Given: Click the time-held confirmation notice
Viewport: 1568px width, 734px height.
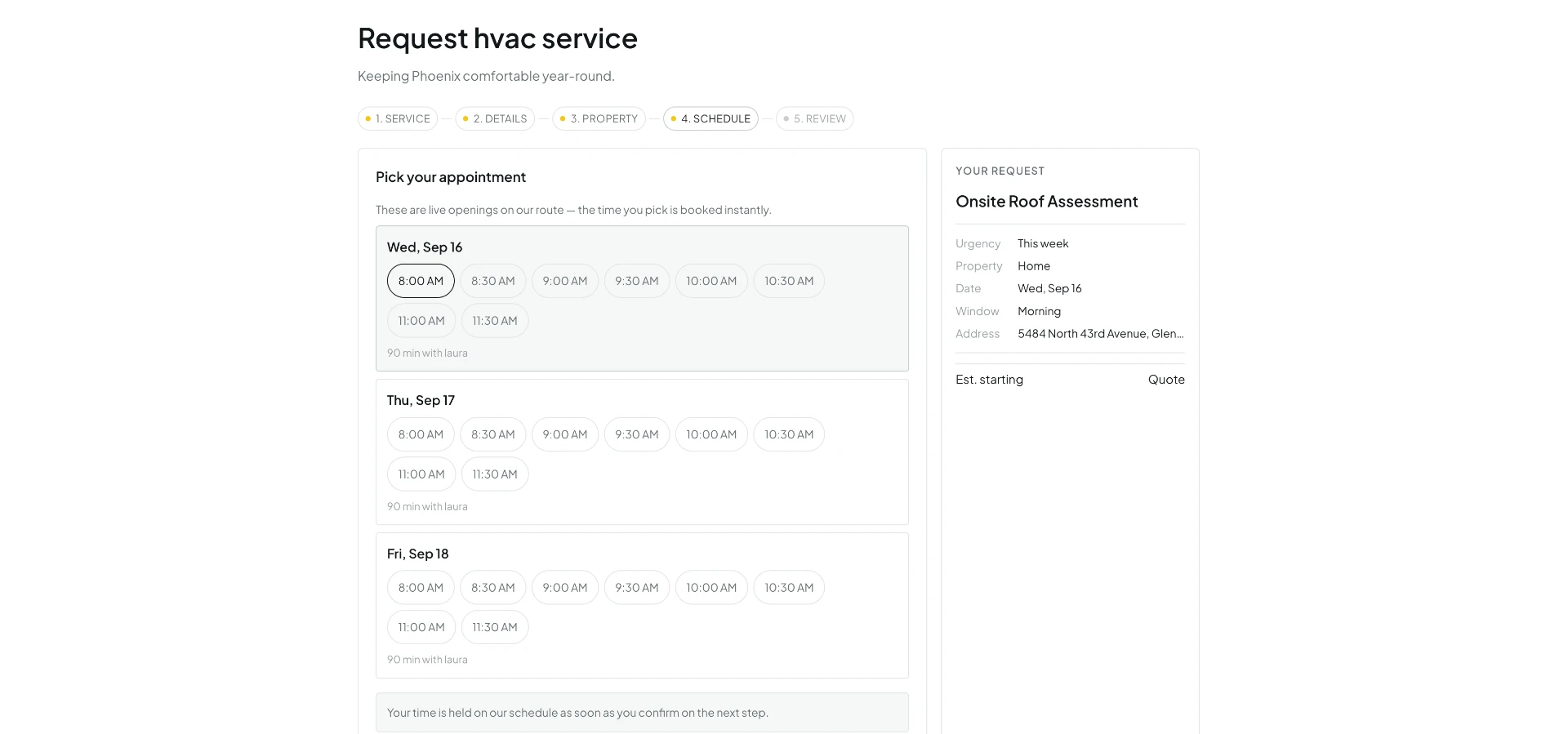Looking at the screenshot, I should (642, 713).
